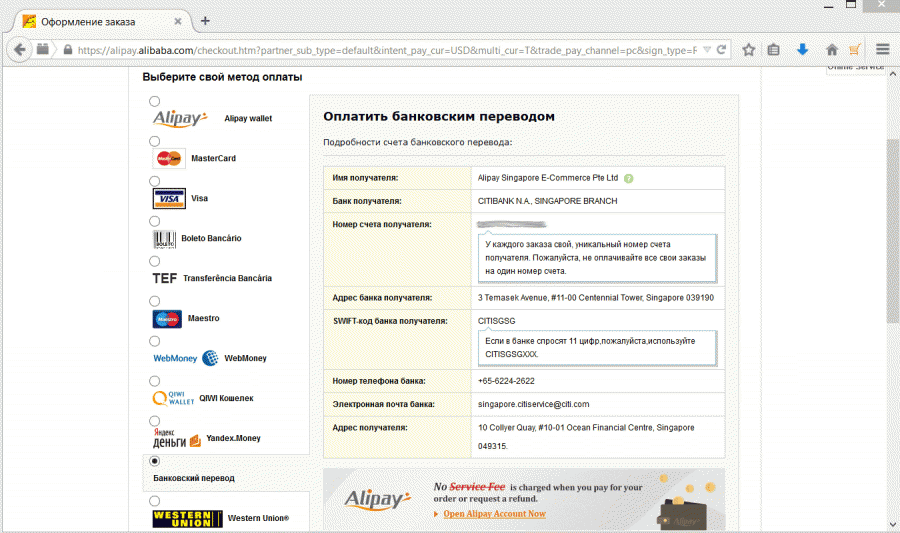Click the address bar URL field
The width and height of the screenshot is (900, 533).
coord(387,50)
